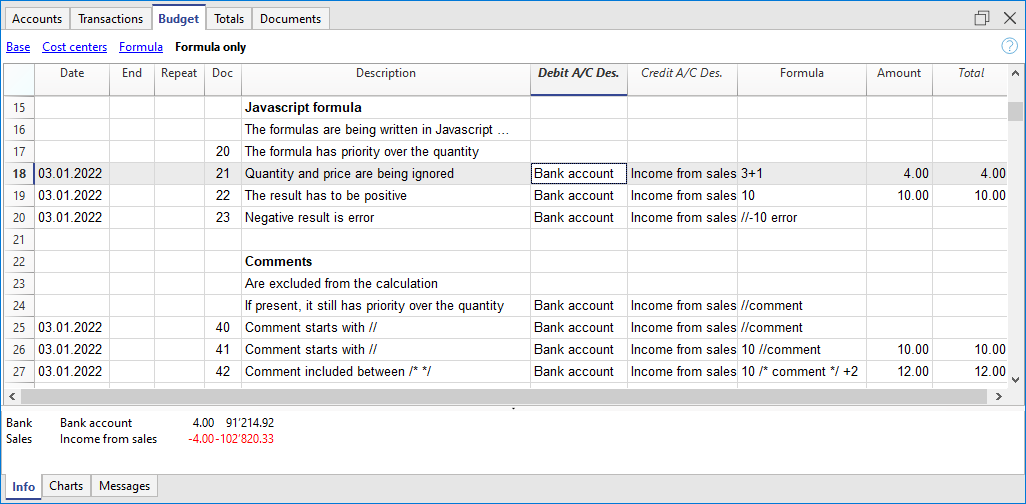Show the Cost centers view

75,47
